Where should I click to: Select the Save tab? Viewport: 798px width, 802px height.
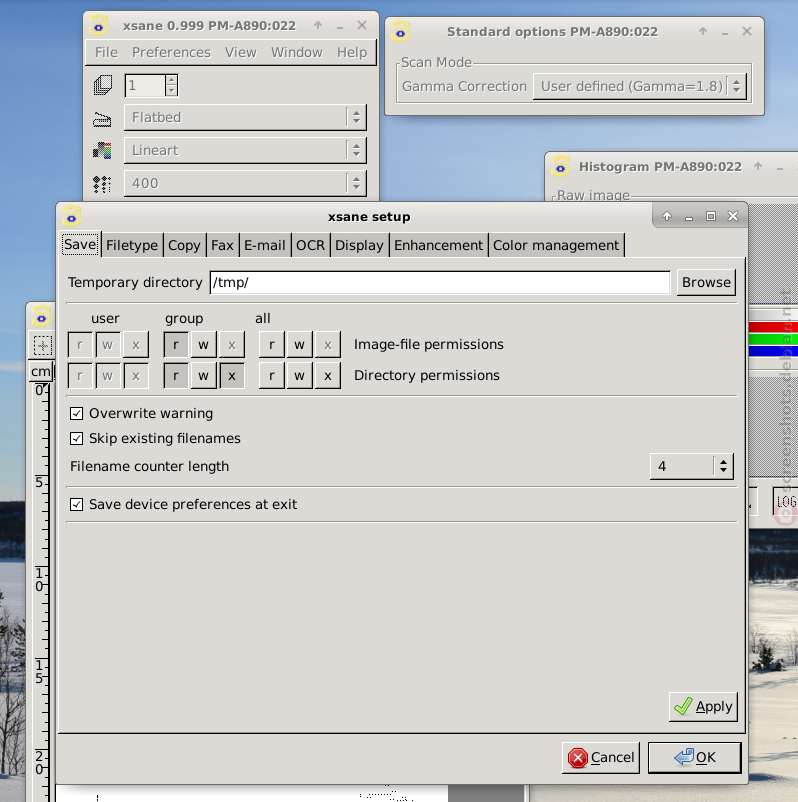pos(80,244)
